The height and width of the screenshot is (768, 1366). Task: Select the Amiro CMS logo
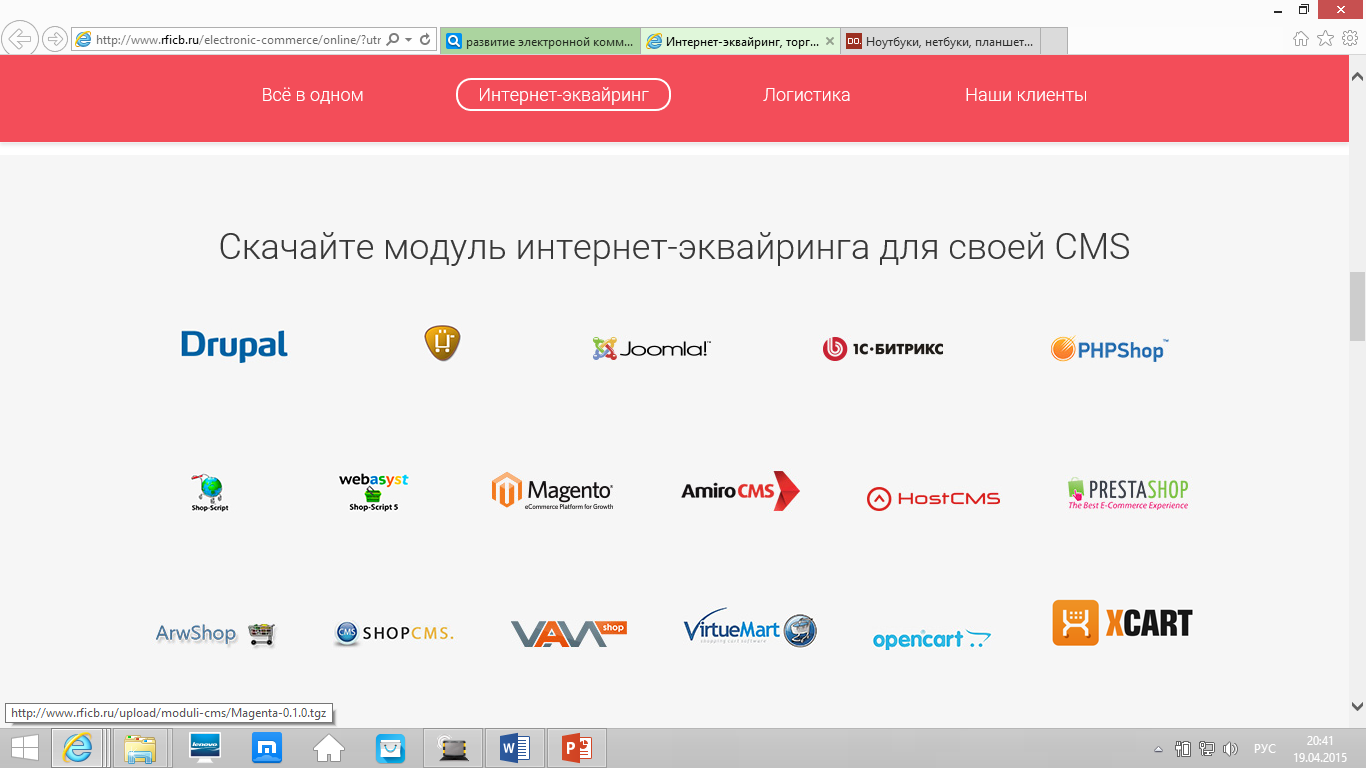tap(740, 491)
